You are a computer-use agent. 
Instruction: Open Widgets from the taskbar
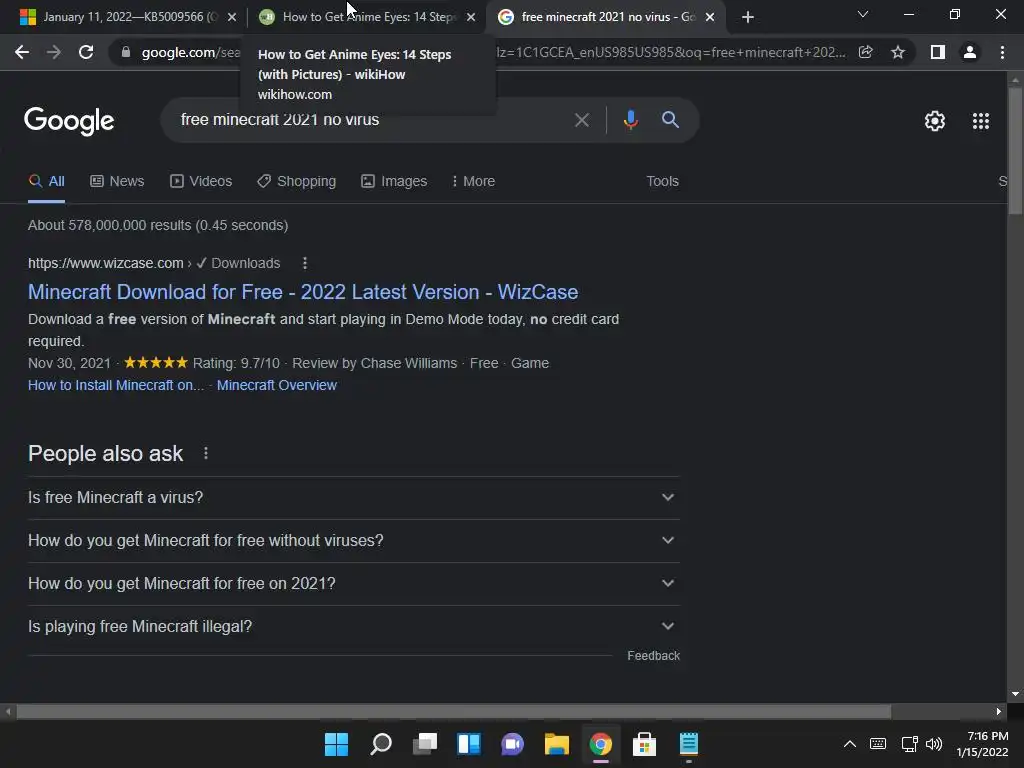(x=469, y=744)
